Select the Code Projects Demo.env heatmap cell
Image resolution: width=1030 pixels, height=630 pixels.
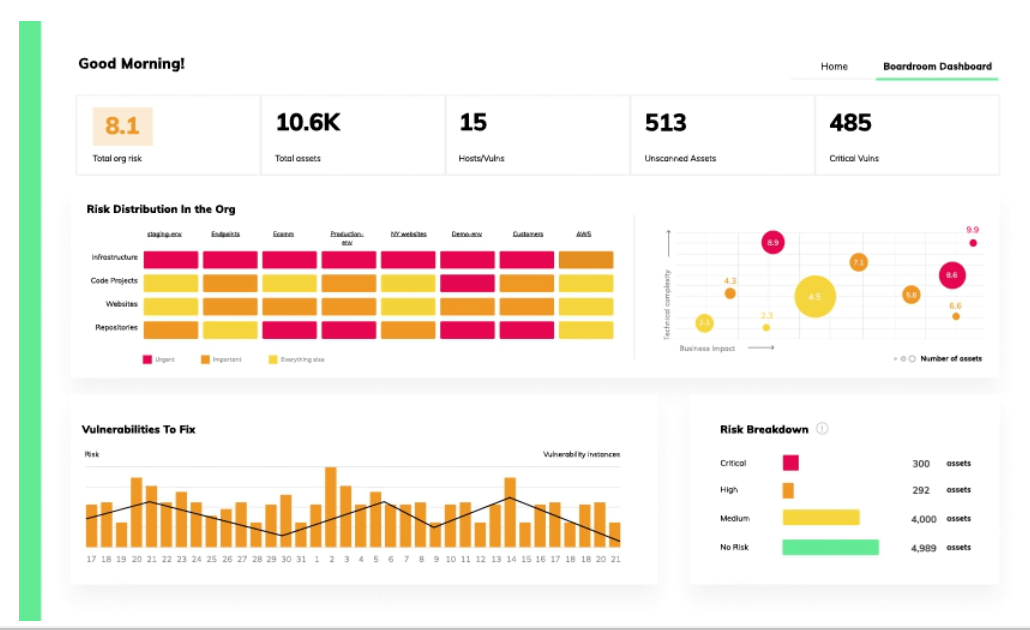[x=467, y=283]
